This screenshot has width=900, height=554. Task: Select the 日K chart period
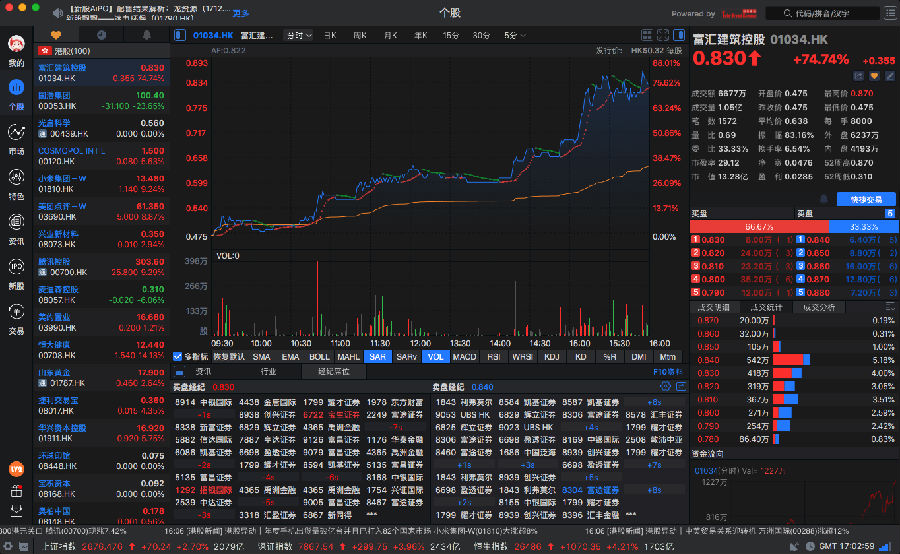click(330, 36)
